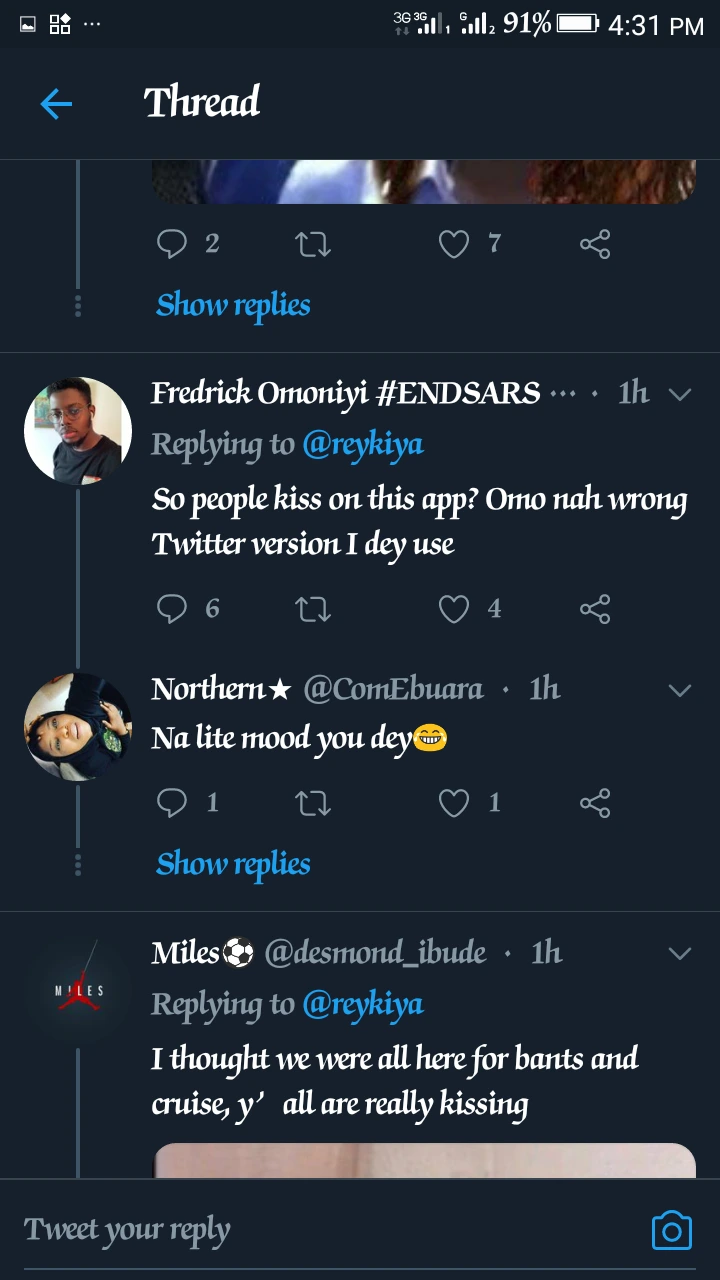Tap the 'Tweet your reply' field
The width and height of the screenshot is (720, 1280).
(x=300, y=1230)
